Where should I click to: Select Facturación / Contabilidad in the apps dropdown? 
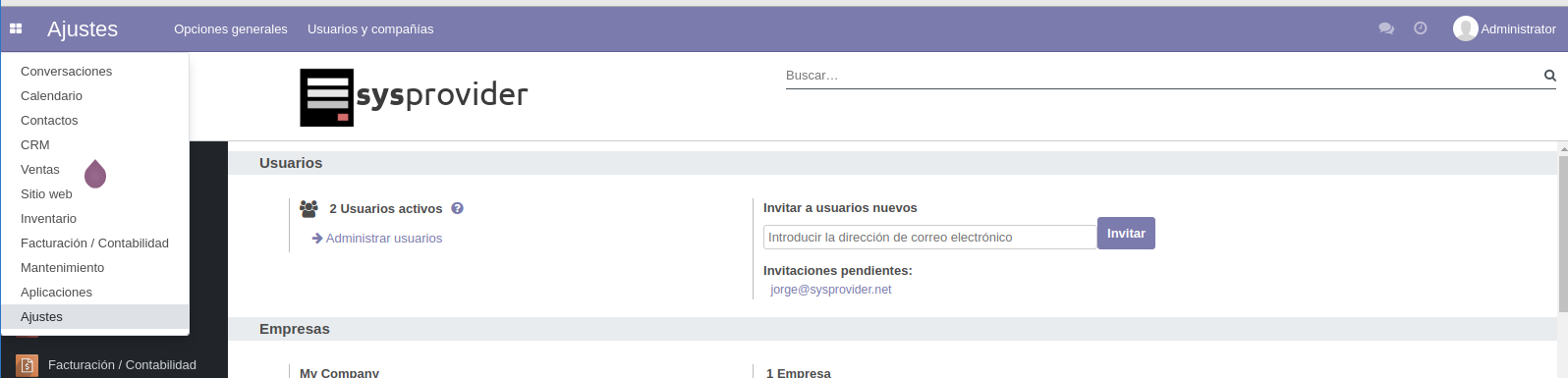click(x=95, y=243)
